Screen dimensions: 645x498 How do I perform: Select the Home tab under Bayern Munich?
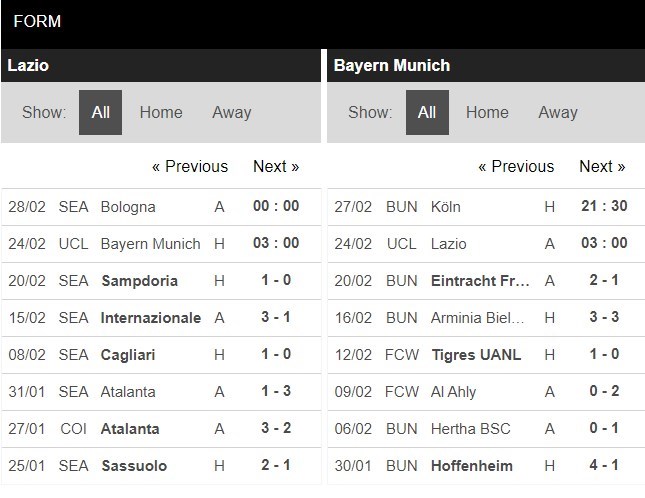(487, 112)
